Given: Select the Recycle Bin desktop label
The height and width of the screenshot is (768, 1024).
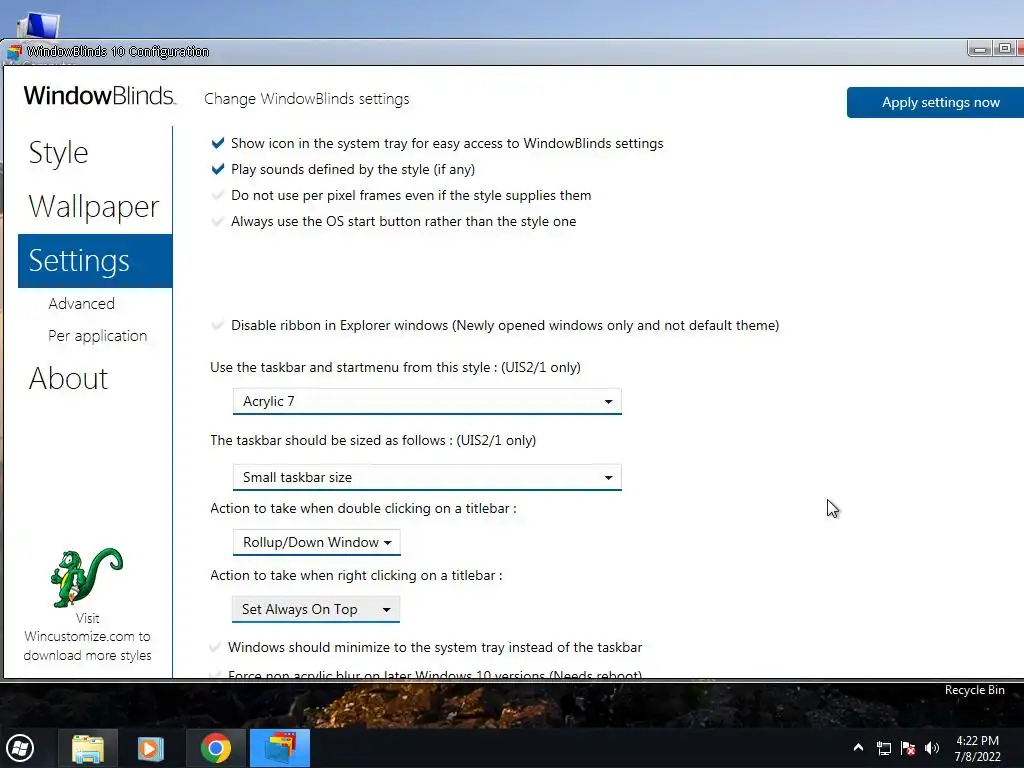Looking at the screenshot, I should pyautogui.click(x=974, y=690).
